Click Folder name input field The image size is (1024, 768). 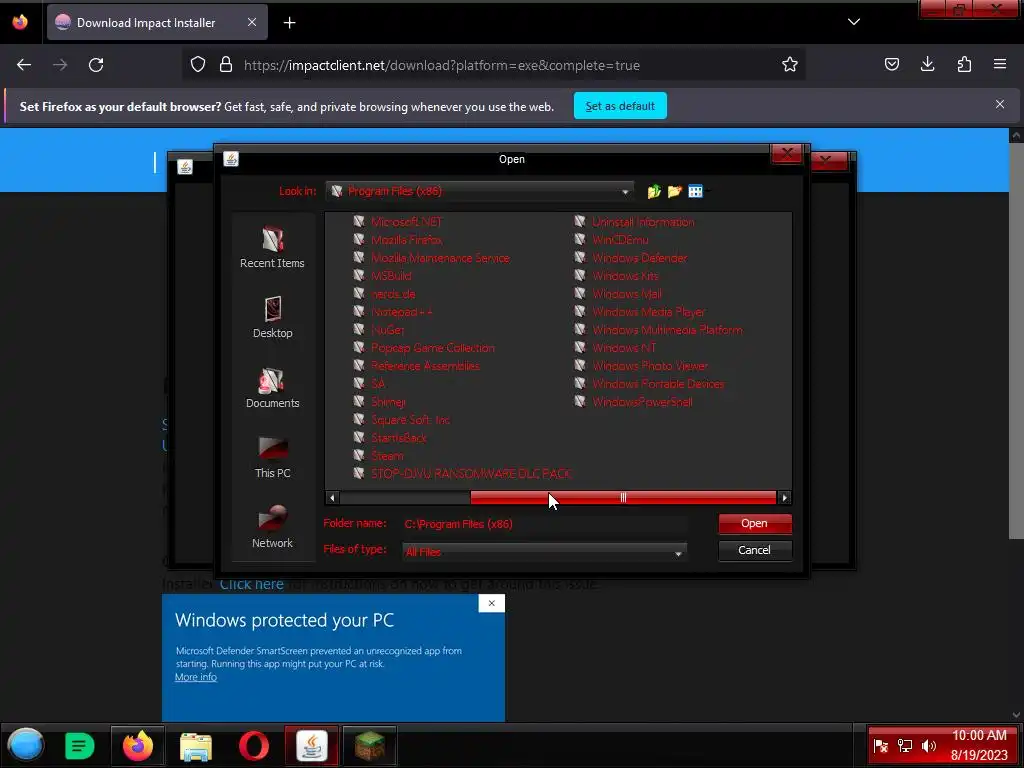coord(543,524)
